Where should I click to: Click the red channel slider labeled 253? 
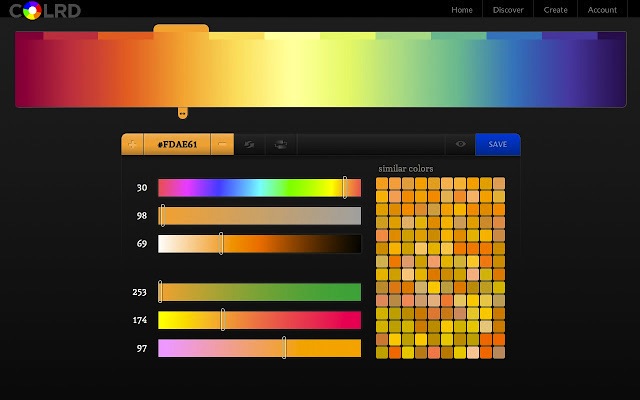pyautogui.click(x=259, y=292)
